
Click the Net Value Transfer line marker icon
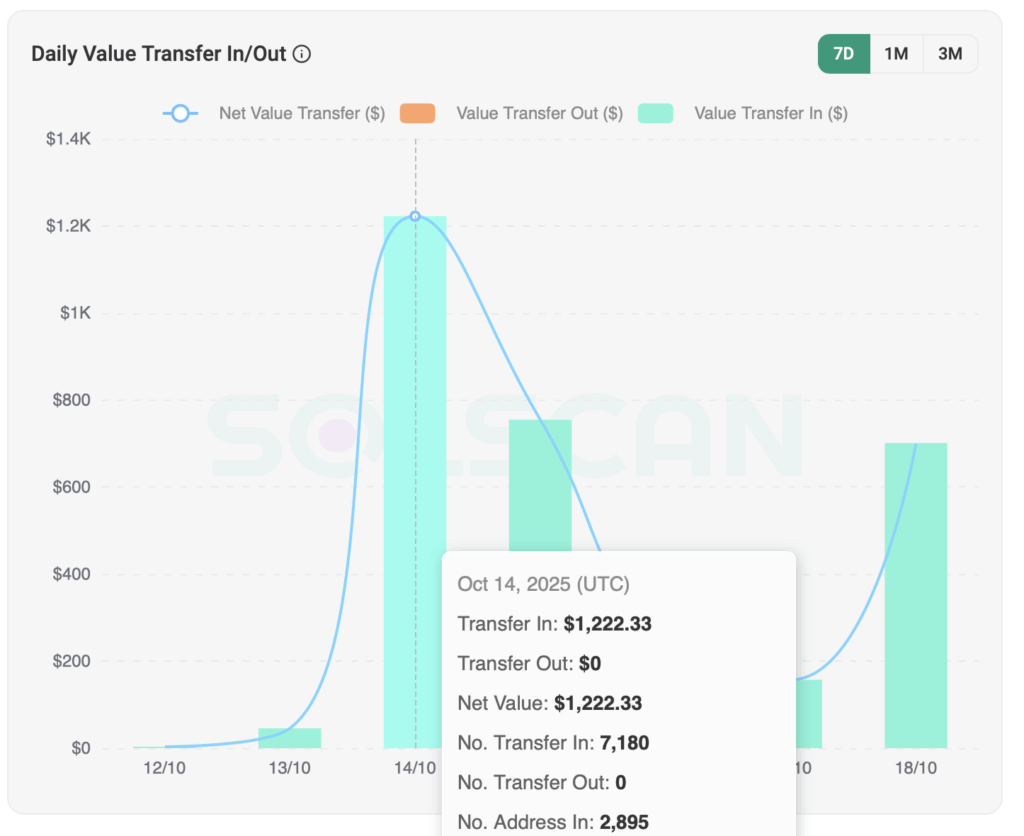[x=180, y=114]
